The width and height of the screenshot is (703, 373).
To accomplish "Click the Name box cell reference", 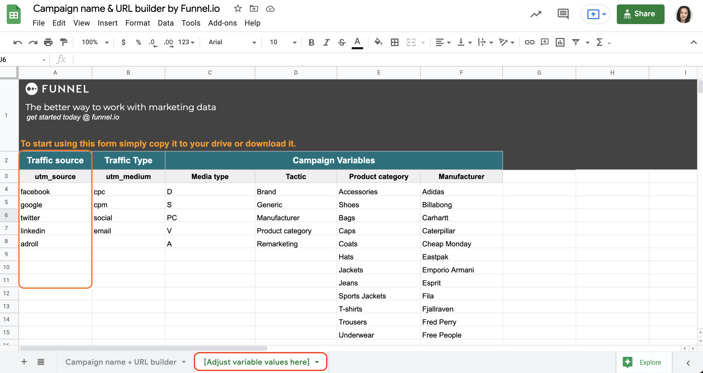I will point(23,60).
